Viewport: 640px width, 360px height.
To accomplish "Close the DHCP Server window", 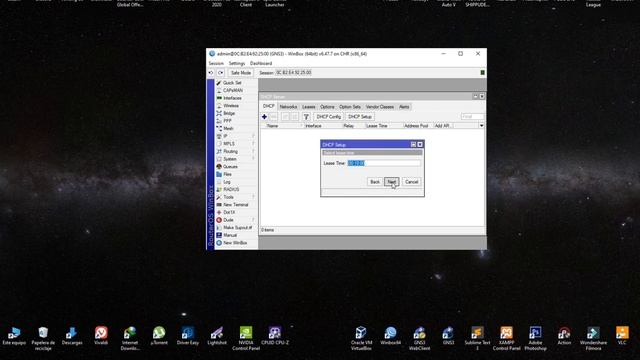I will click(482, 96).
